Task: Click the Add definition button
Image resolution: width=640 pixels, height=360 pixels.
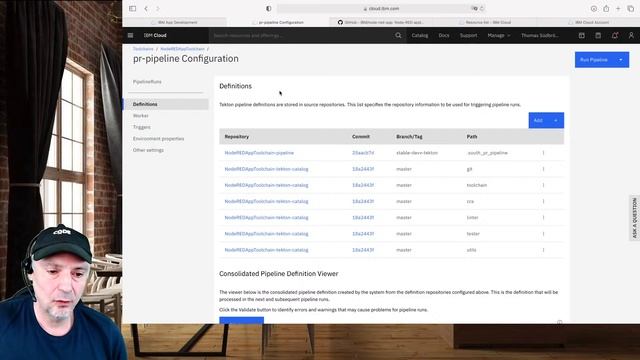Action: pos(538,120)
